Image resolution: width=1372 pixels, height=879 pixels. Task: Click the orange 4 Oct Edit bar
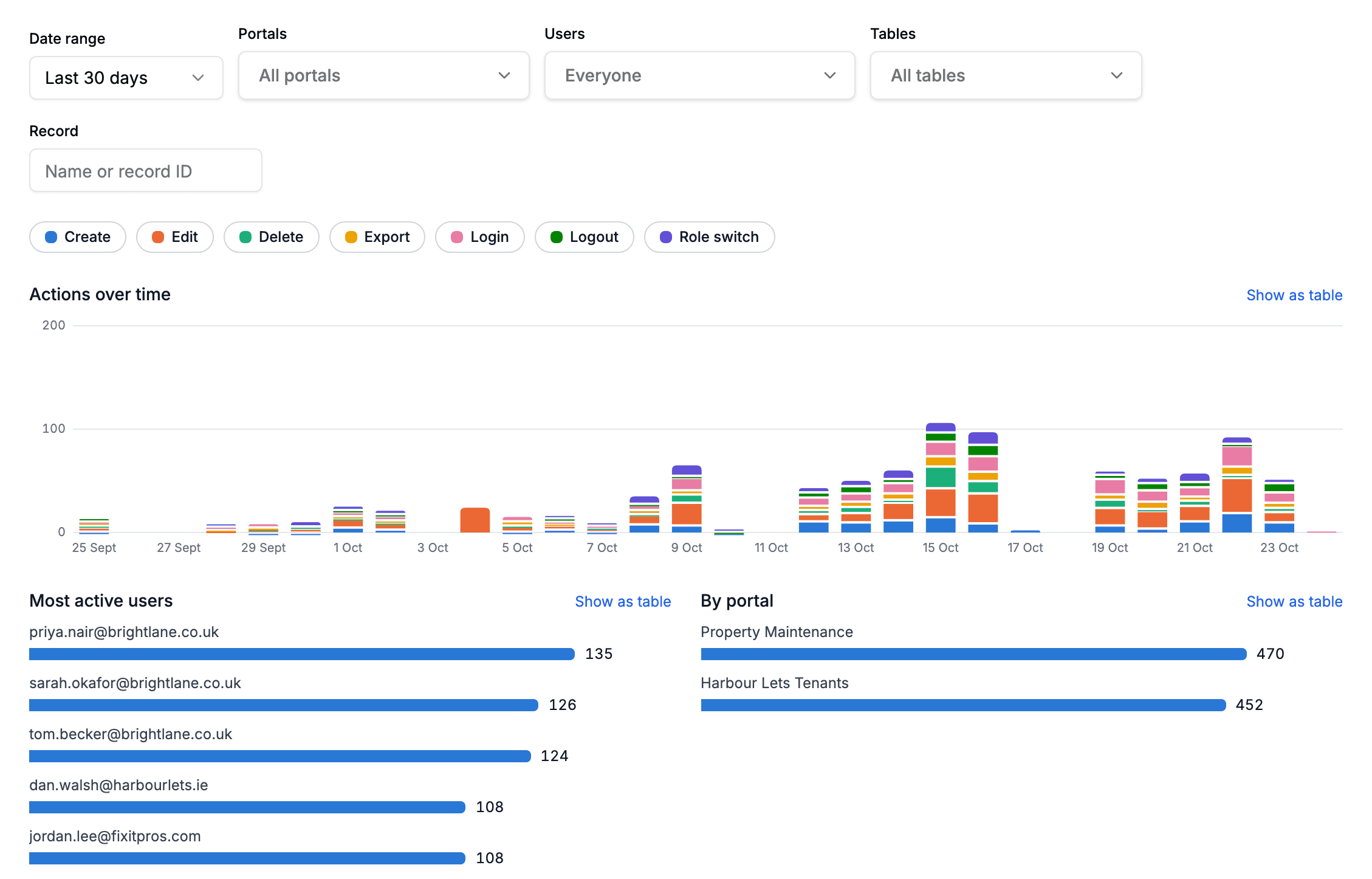pos(475,520)
